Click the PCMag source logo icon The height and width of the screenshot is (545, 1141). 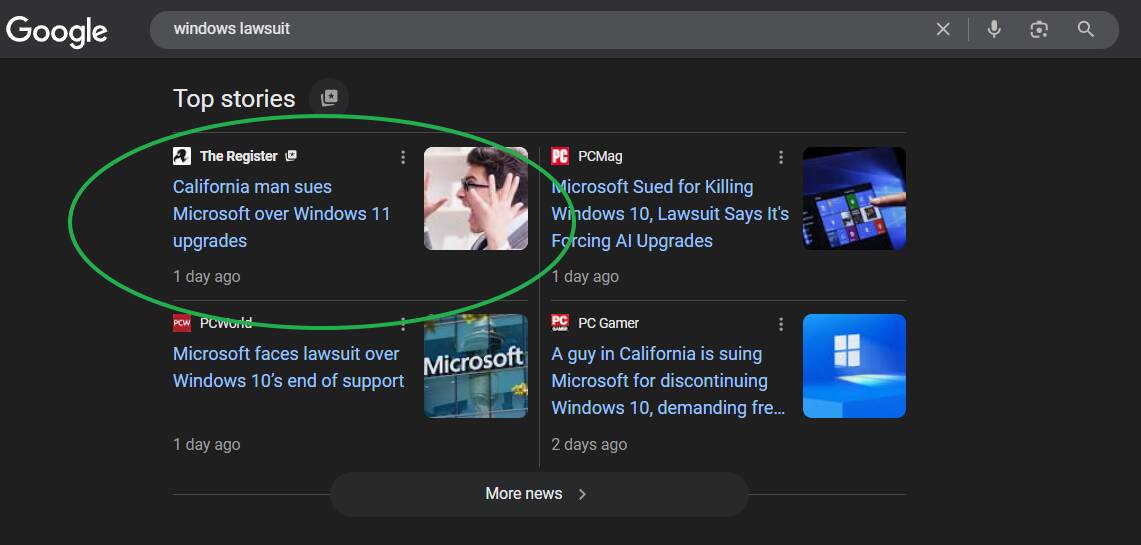pos(560,156)
